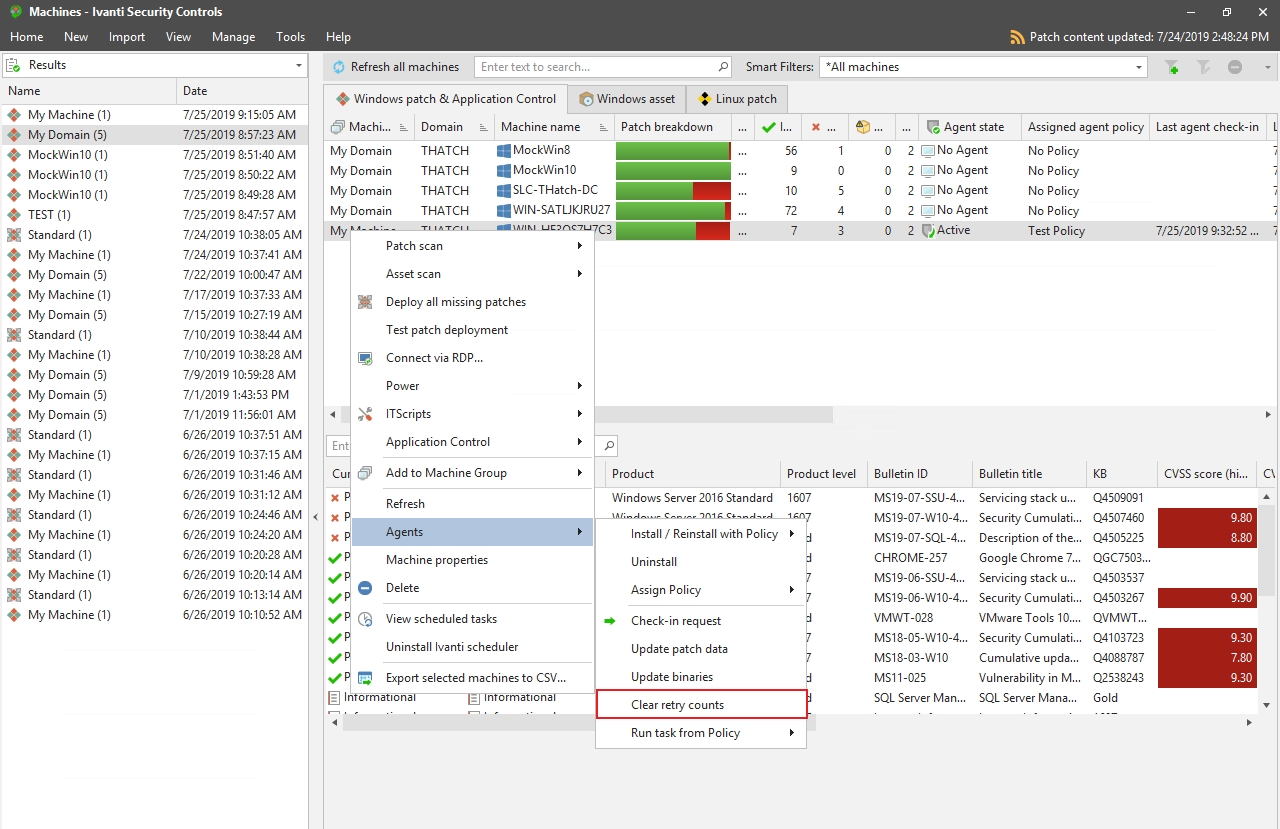Select the MockWin10 (1) 7/25/2019 8:50:22 AM result
This screenshot has width=1280, height=829.
(155, 175)
